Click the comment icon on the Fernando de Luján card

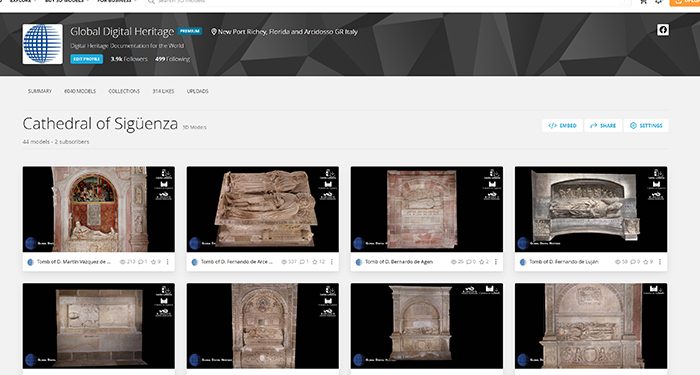pos(633,262)
